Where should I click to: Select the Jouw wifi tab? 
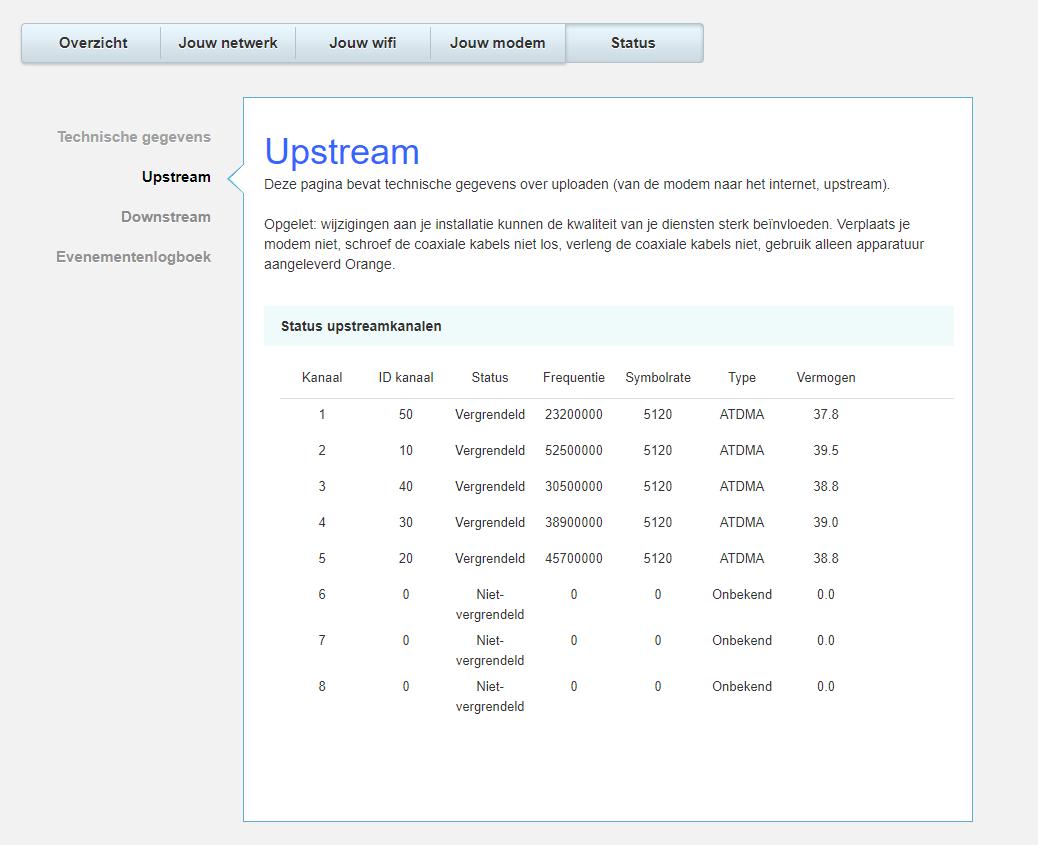coord(363,43)
